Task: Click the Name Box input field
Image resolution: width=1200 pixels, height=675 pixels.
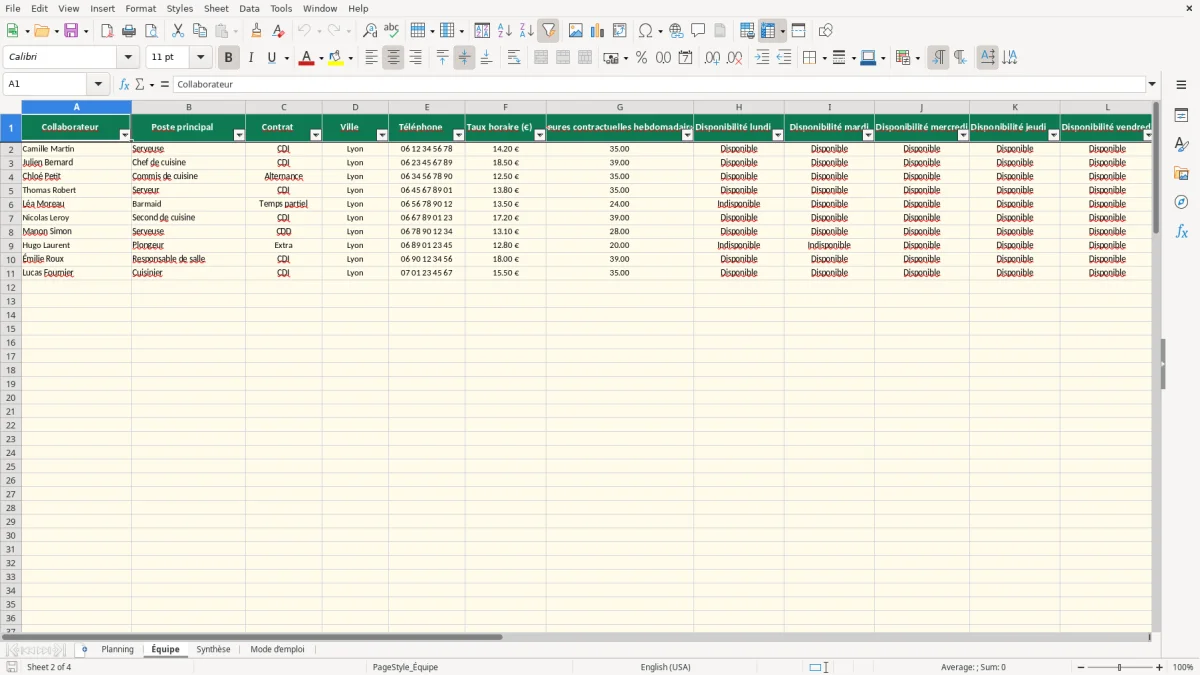Action: pyautogui.click(x=46, y=85)
